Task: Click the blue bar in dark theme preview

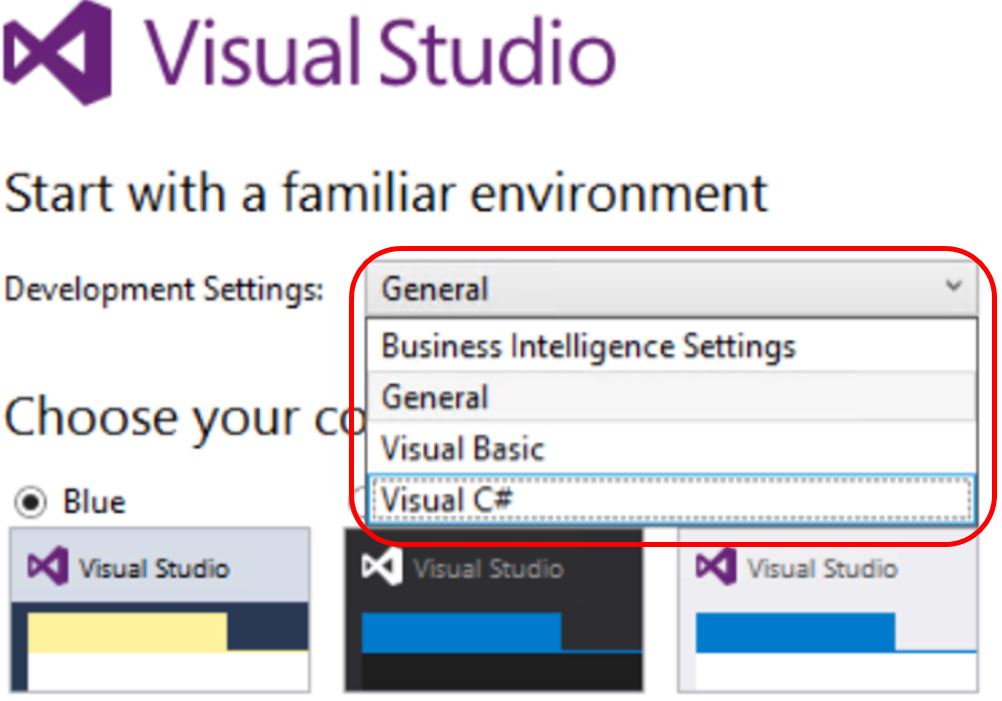Action: pos(461,632)
